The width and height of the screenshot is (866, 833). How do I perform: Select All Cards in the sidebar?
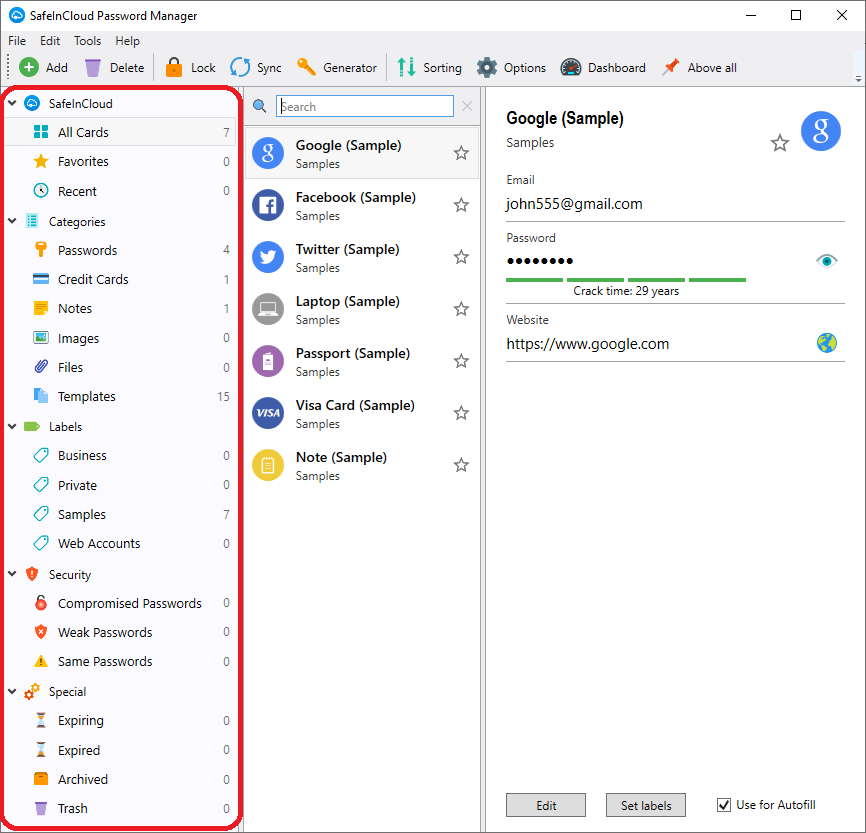point(121,132)
